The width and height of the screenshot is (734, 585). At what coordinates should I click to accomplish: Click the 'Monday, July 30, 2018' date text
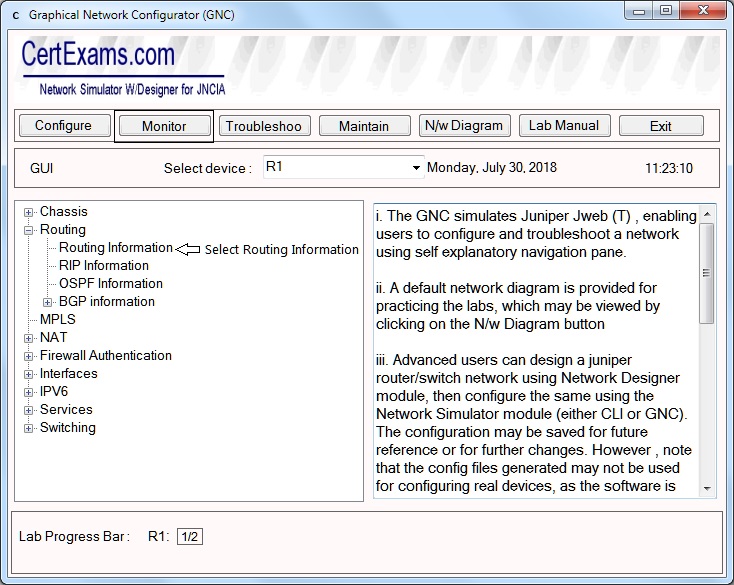click(492, 168)
